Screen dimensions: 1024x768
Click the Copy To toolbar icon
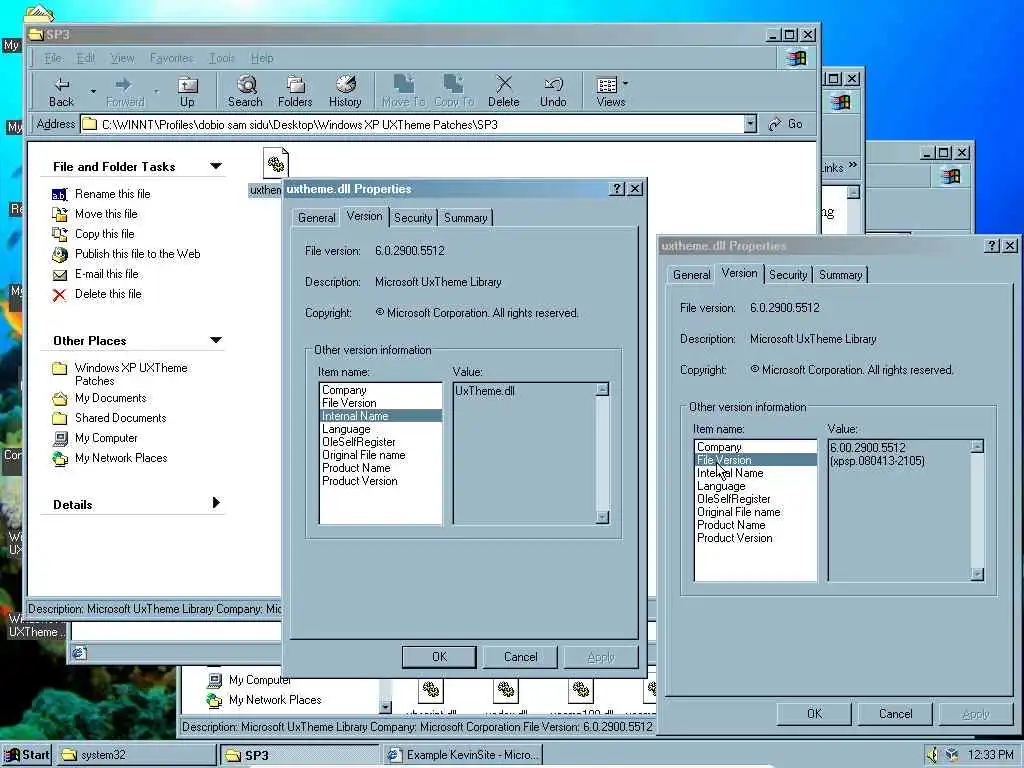pyautogui.click(x=453, y=91)
